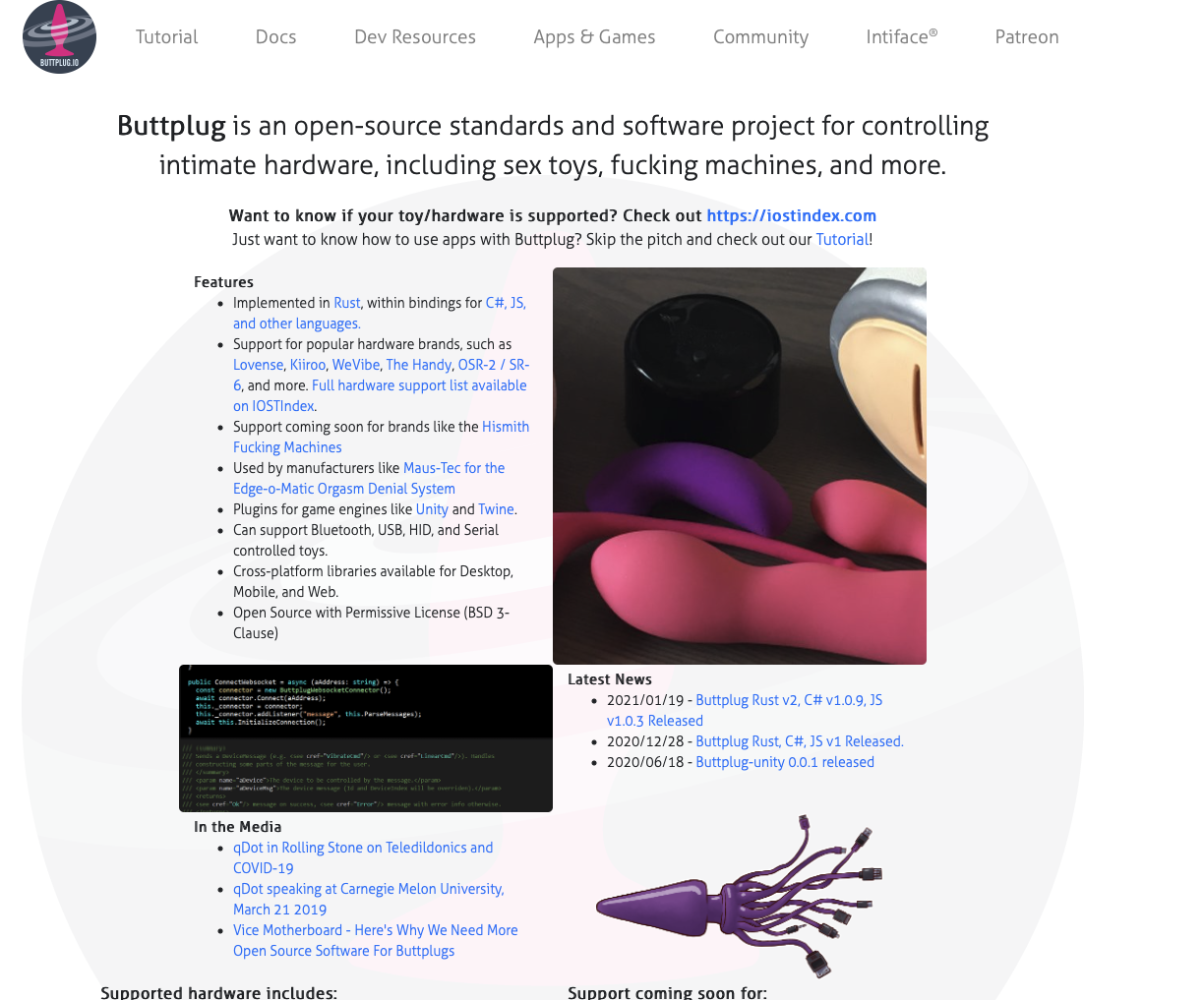Screen dimensions: 1204x1000
Task: Click the Unity plugin link
Action: (x=432, y=509)
